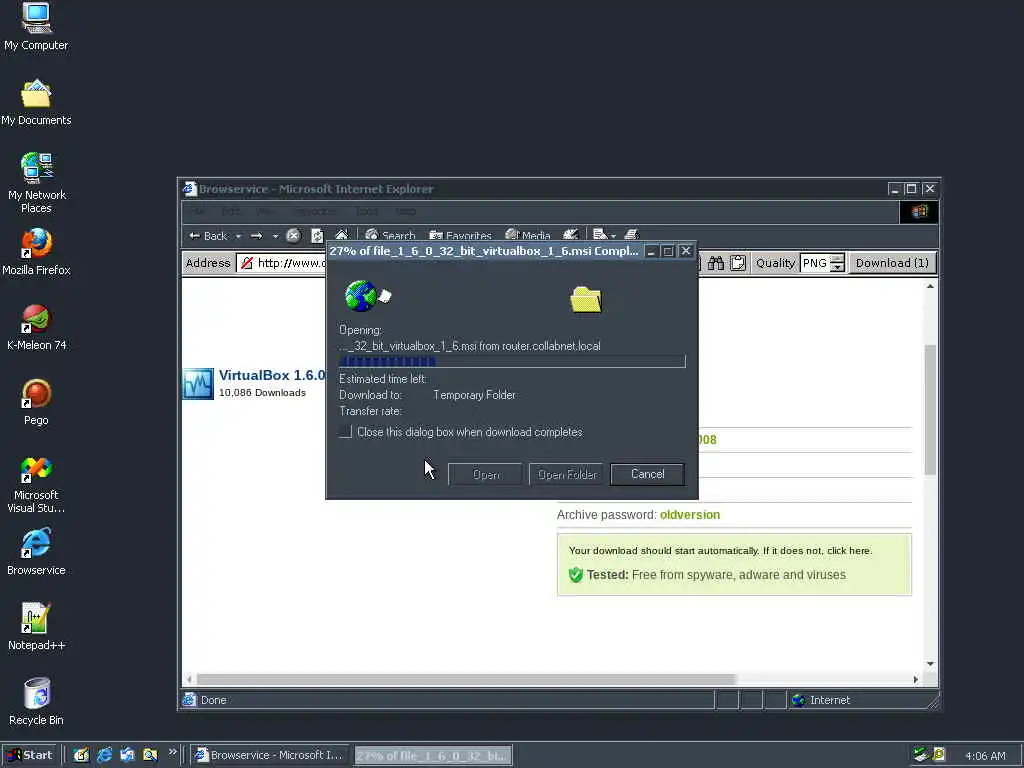Click the greyed Open button in the dialog

coord(485,474)
